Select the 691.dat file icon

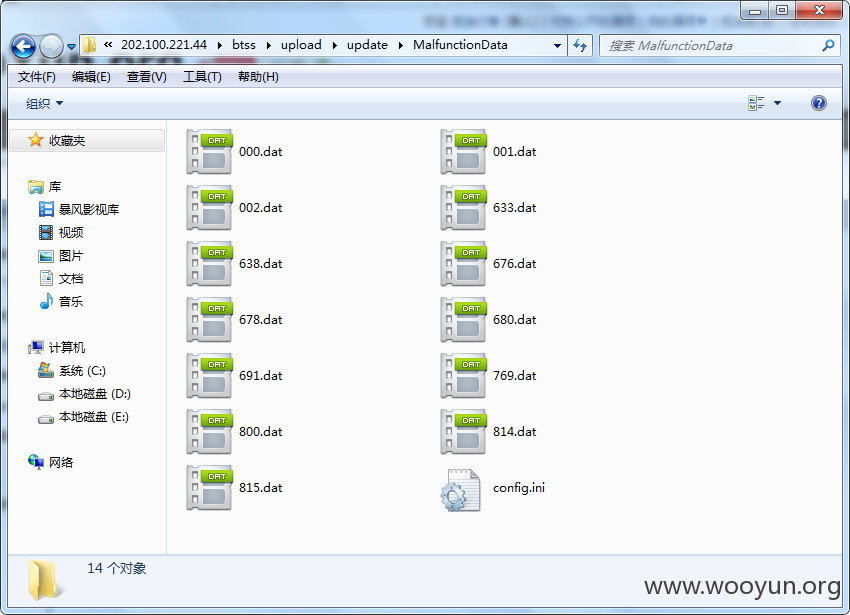point(209,375)
